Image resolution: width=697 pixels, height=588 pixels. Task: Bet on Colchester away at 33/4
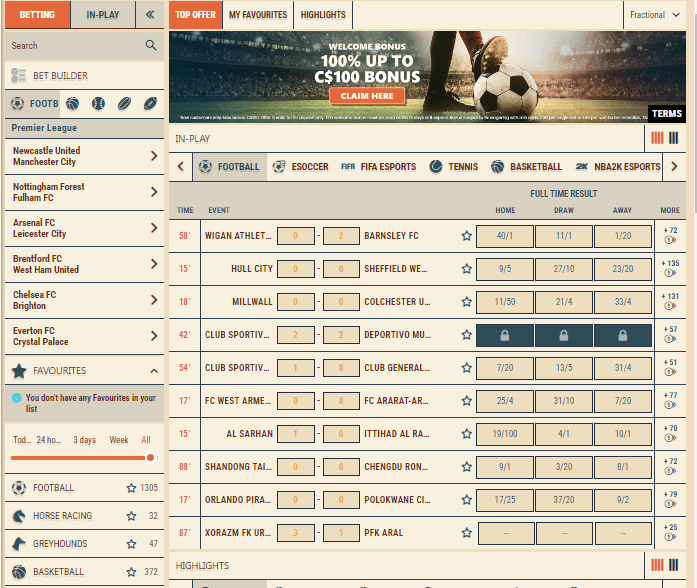tap(623, 302)
